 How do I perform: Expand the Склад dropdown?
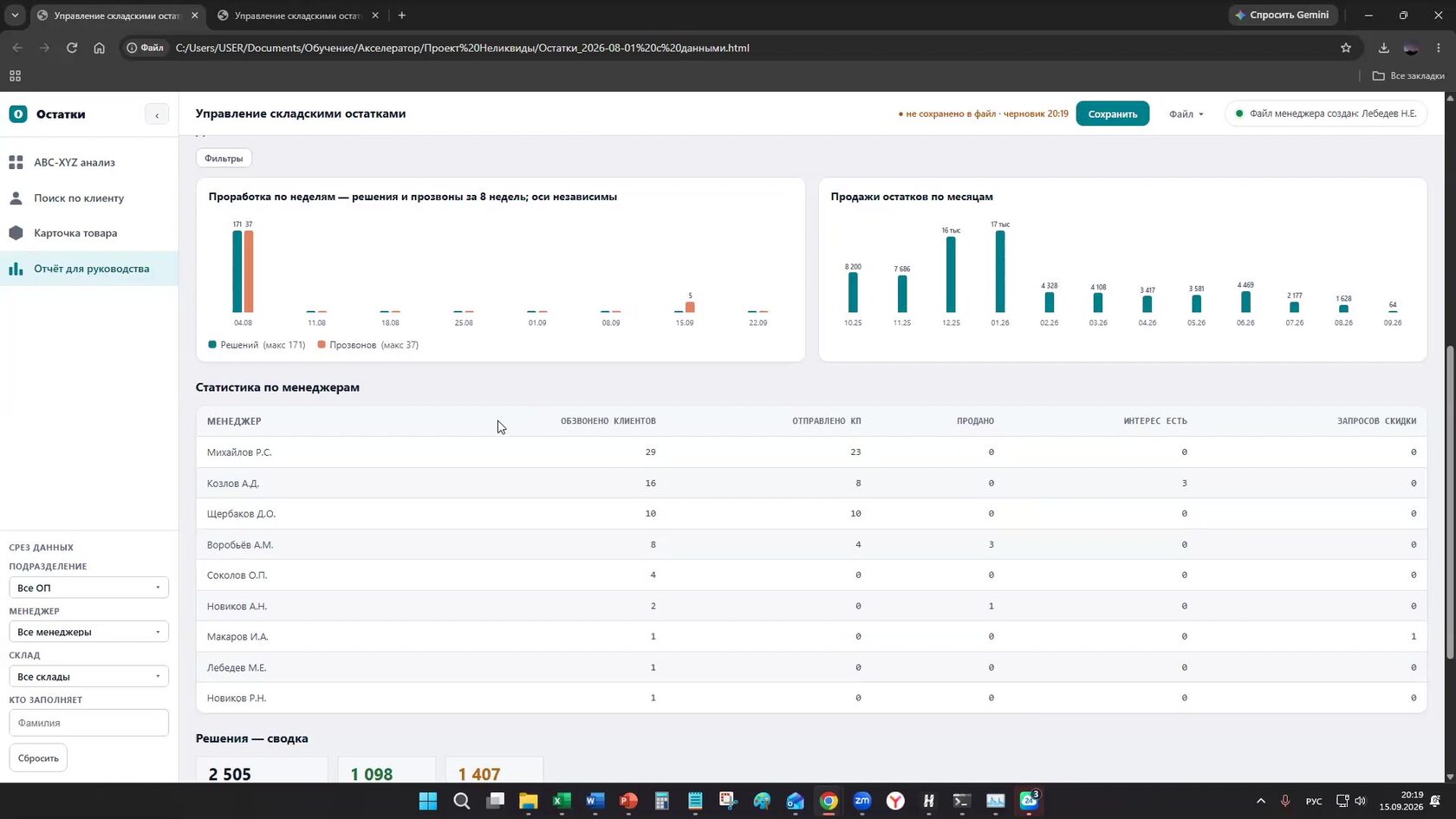(88, 677)
